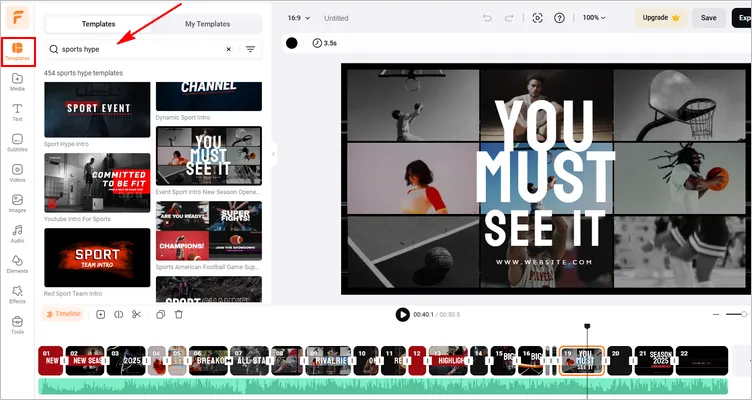Select the Event Sport Intro New Season template
Image resolution: width=752 pixels, height=400 pixels.
209,156
